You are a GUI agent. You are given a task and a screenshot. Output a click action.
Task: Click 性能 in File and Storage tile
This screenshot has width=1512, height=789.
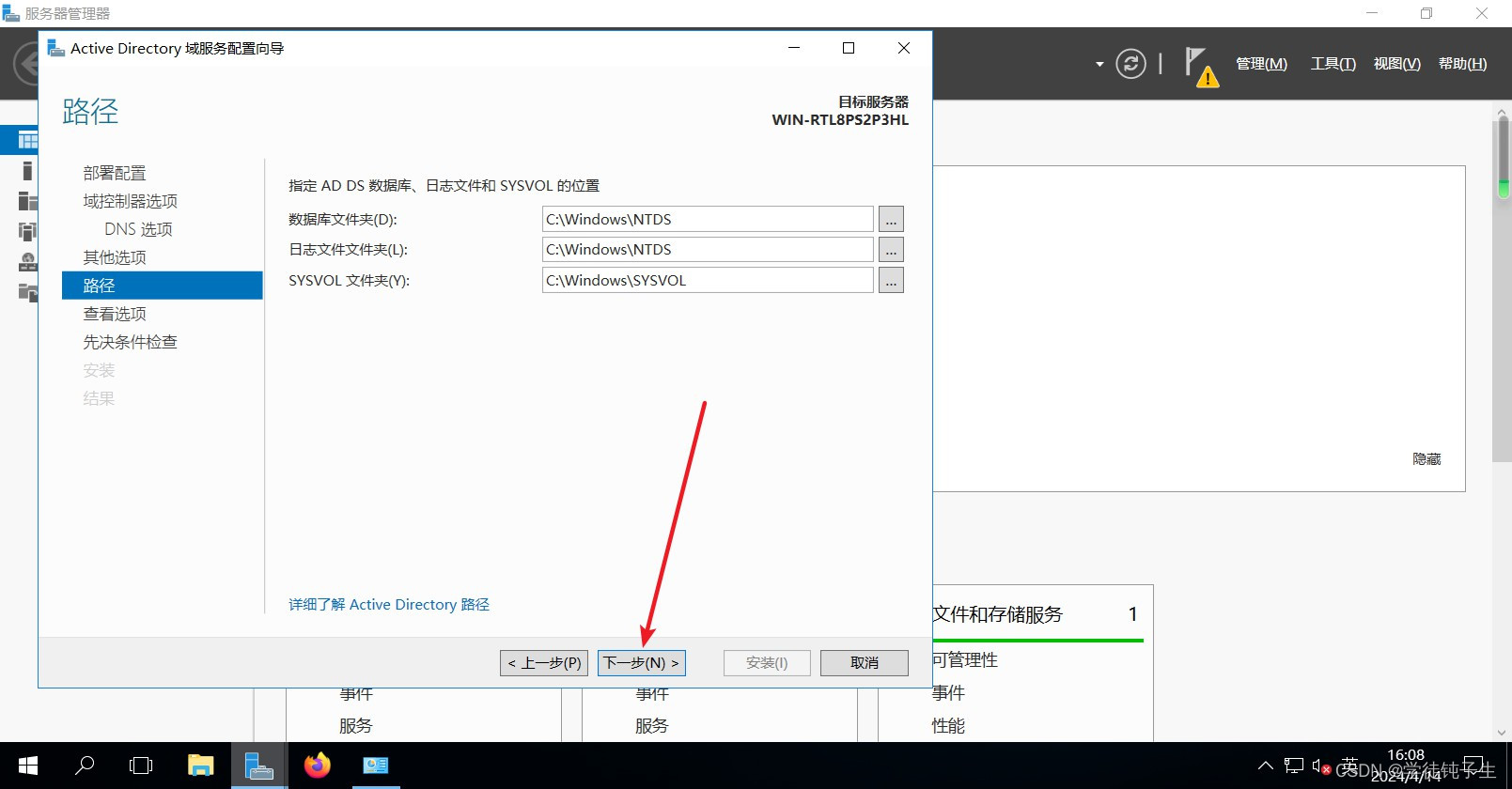pos(948,725)
